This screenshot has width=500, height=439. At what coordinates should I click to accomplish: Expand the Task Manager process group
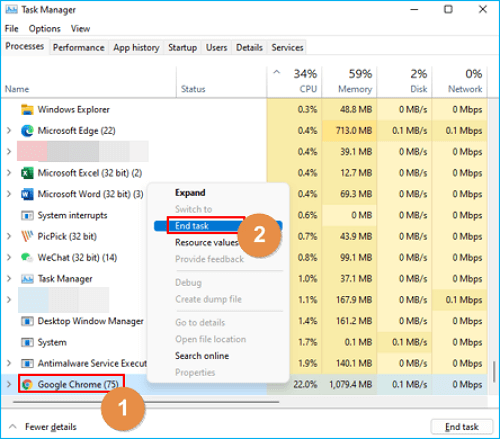tap(9, 279)
